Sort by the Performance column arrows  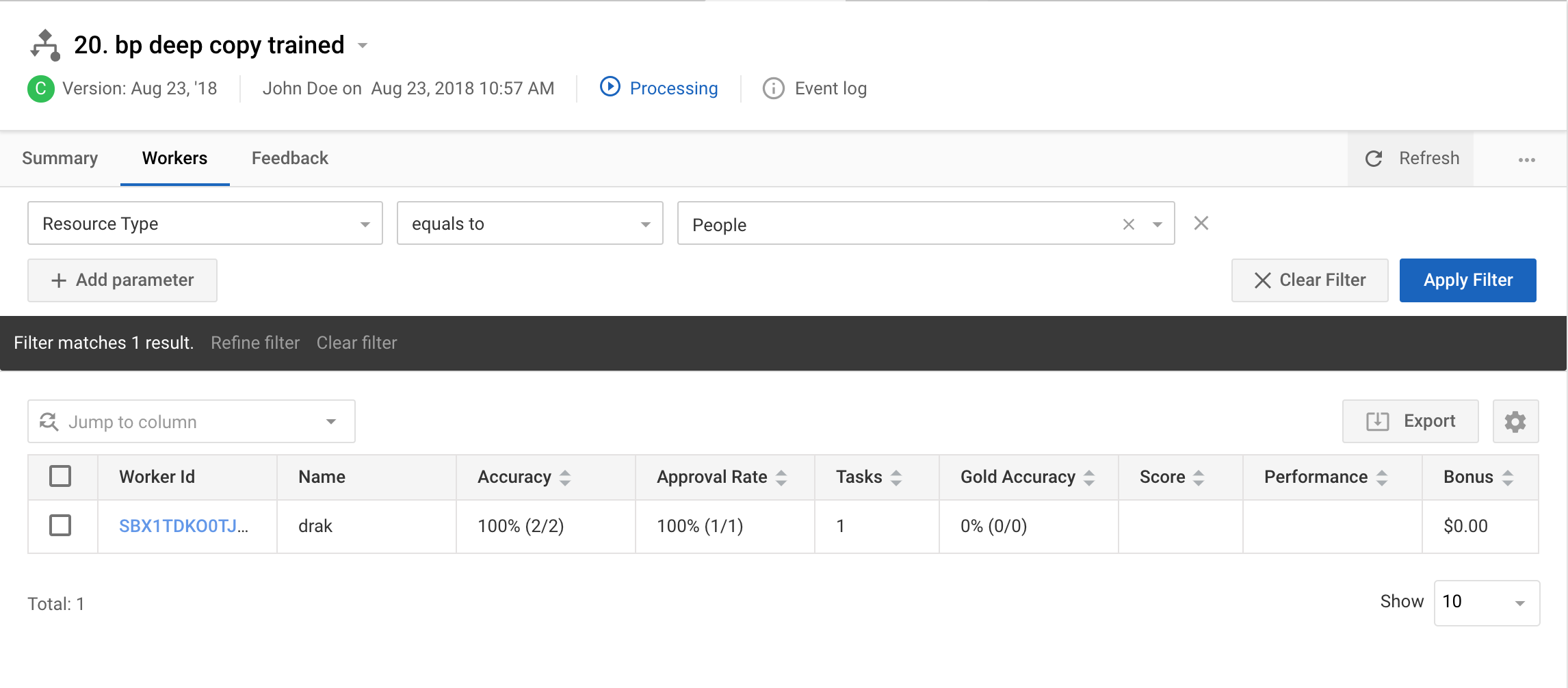(x=1382, y=478)
